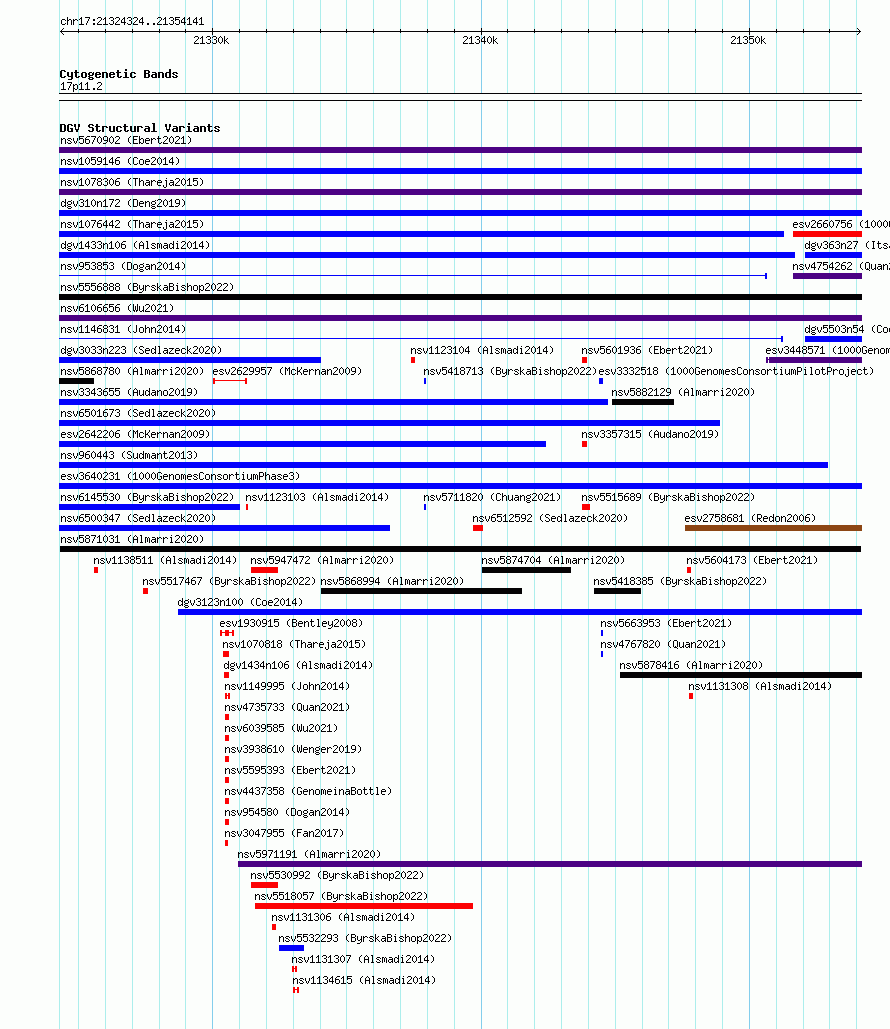The height and width of the screenshot is (1029, 890).
Task: Select the red esv2660756 variant bar
Action: click(x=827, y=234)
